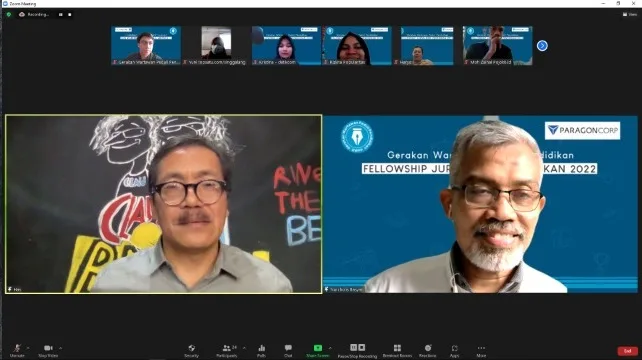Expand video options arrow beside Stop Video
The width and height of the screenshot is (642, 360).
[61, 348]
